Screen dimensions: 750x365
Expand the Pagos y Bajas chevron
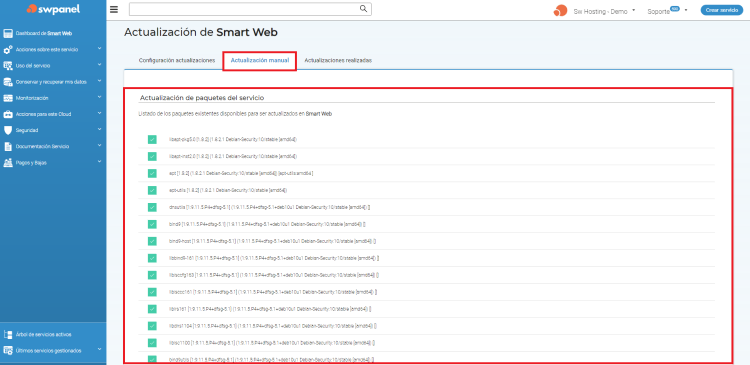[99, 162]
